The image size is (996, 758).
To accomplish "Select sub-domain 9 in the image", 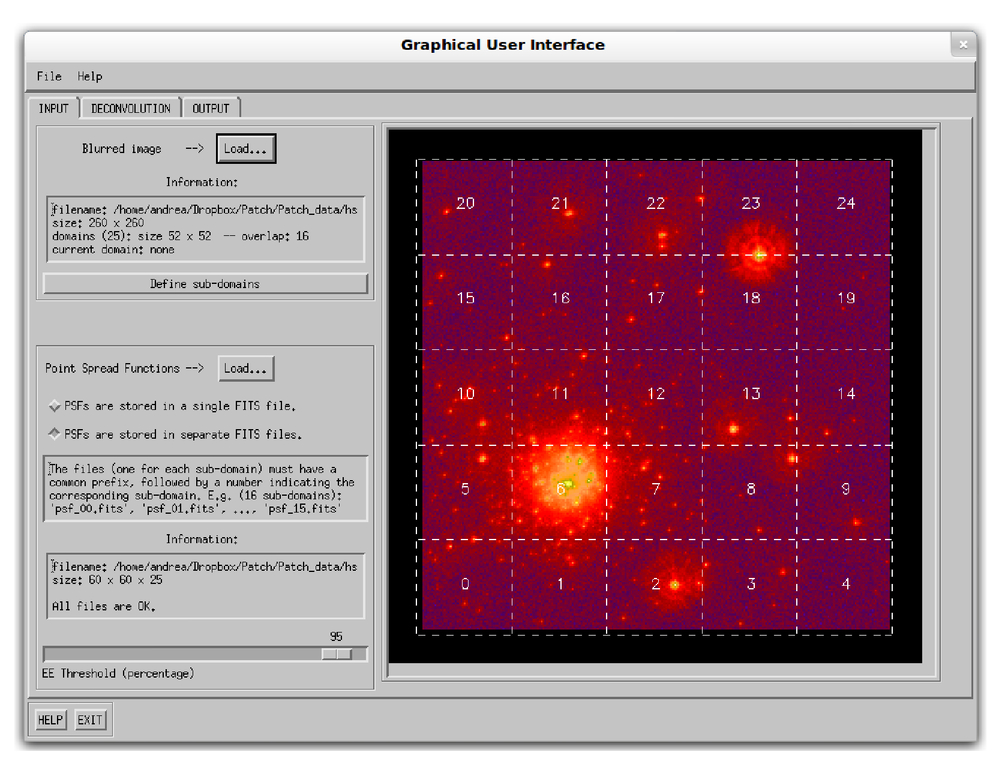I will tap(845, 492).
